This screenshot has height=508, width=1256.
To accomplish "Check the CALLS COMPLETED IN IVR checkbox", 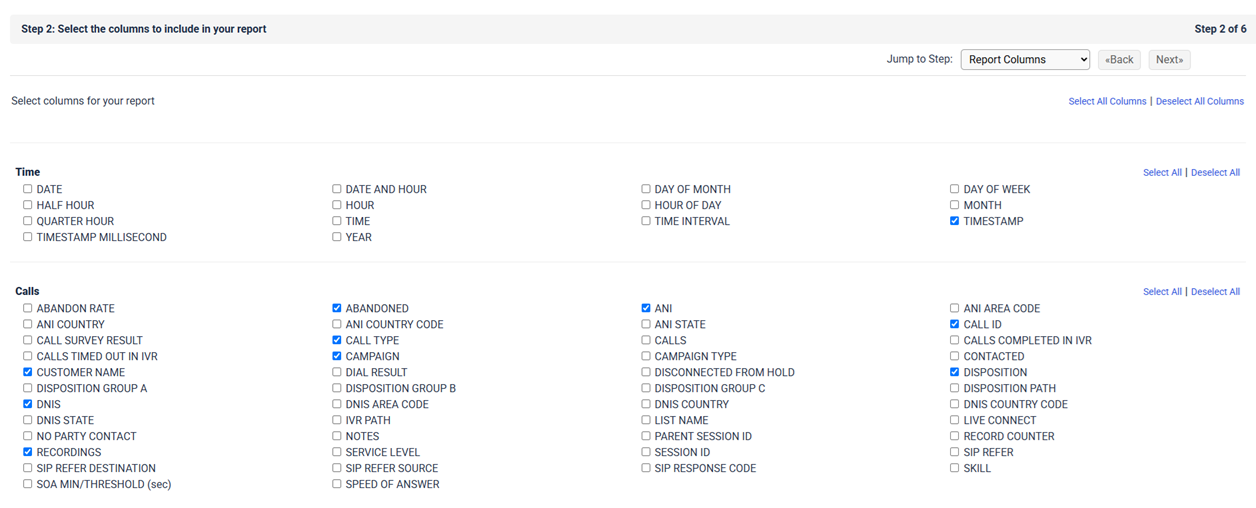I will [x=955, y=340].
